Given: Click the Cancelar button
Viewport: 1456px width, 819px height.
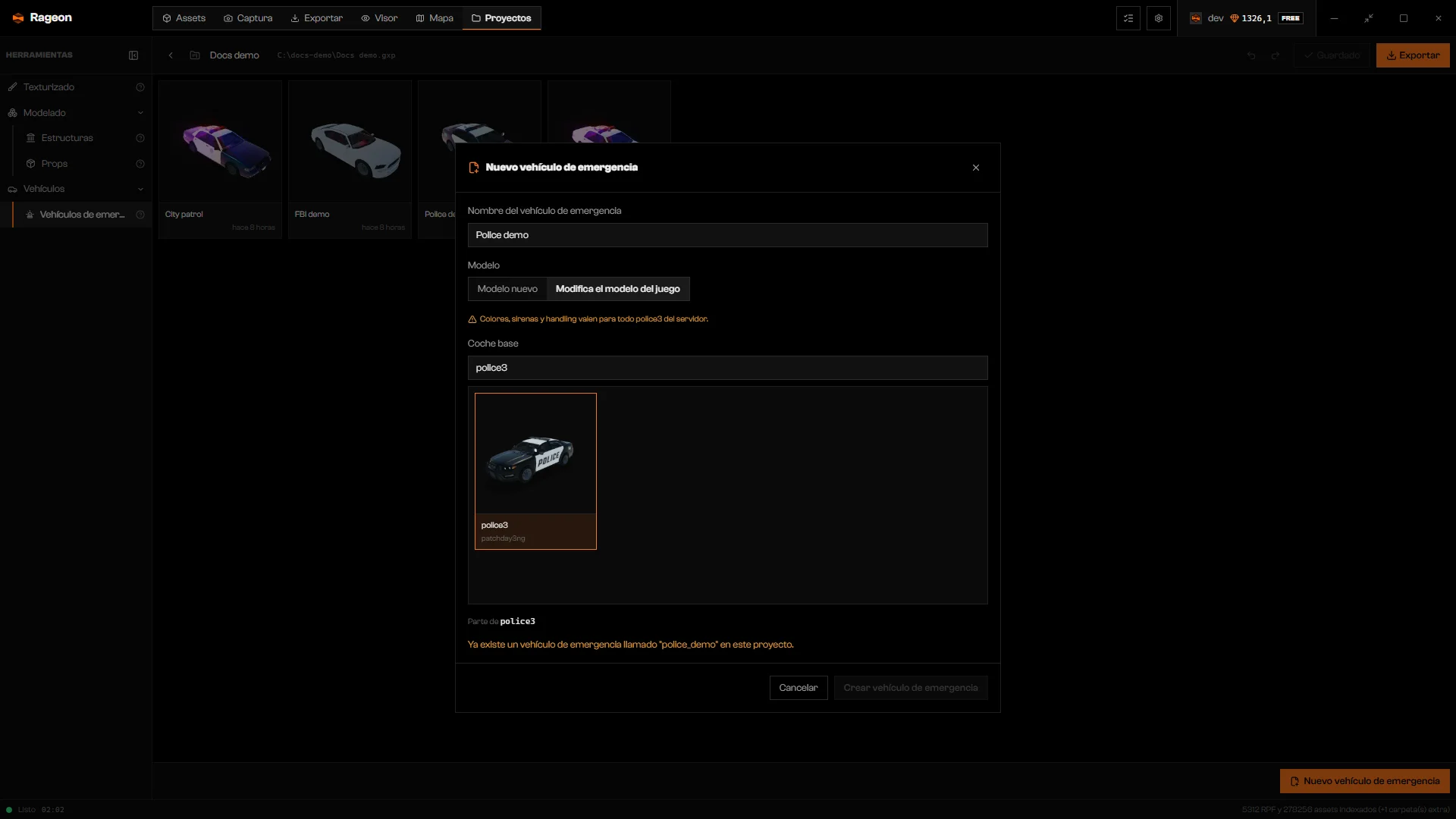Looking at the screenshot, I should [x=799, y=688].
